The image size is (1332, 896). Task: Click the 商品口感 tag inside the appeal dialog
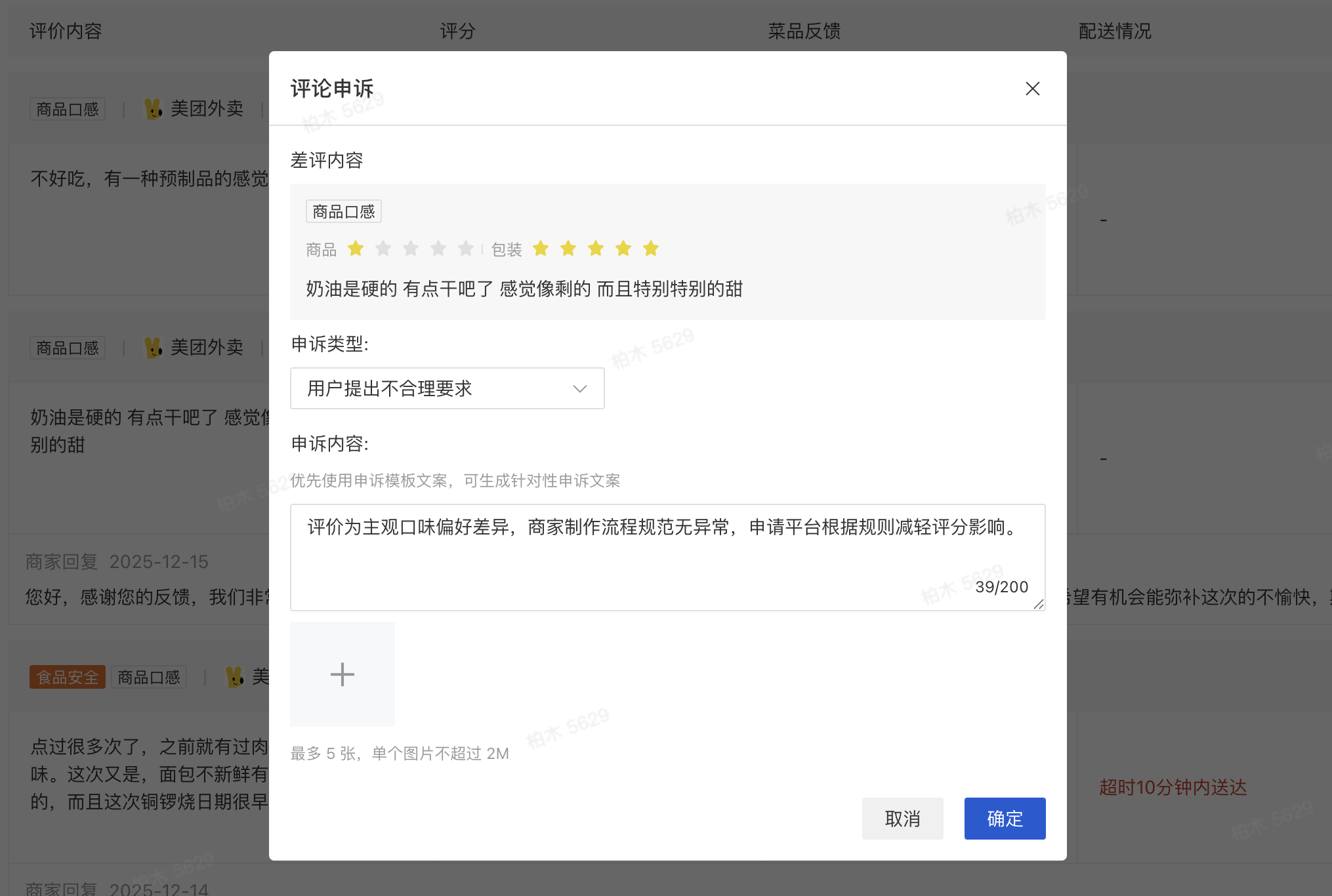tap(343, 211)
